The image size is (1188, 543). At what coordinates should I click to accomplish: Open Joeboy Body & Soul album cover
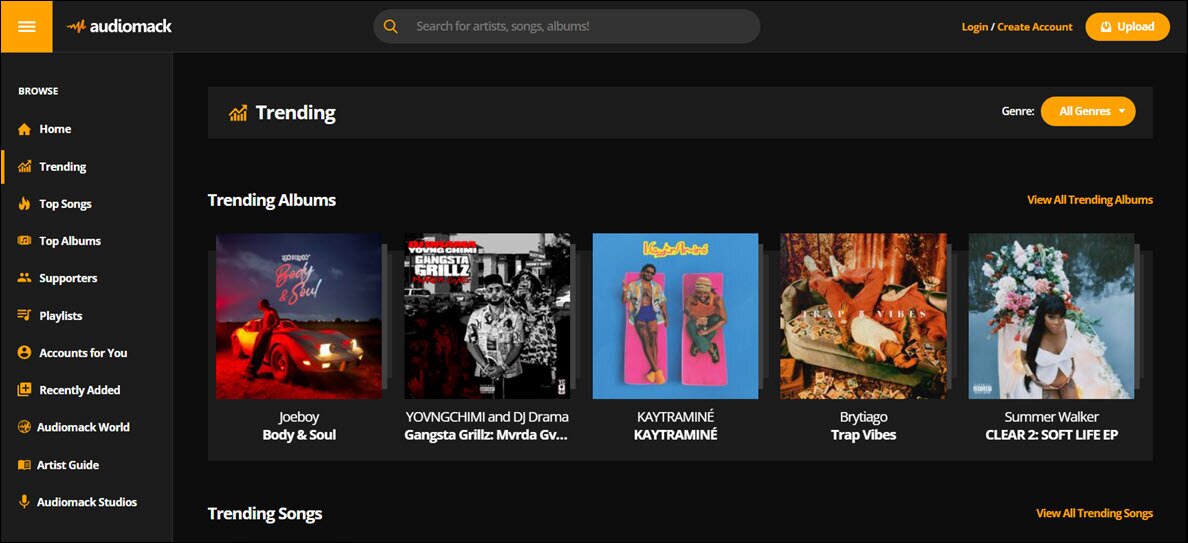click(x=299, y=316)
